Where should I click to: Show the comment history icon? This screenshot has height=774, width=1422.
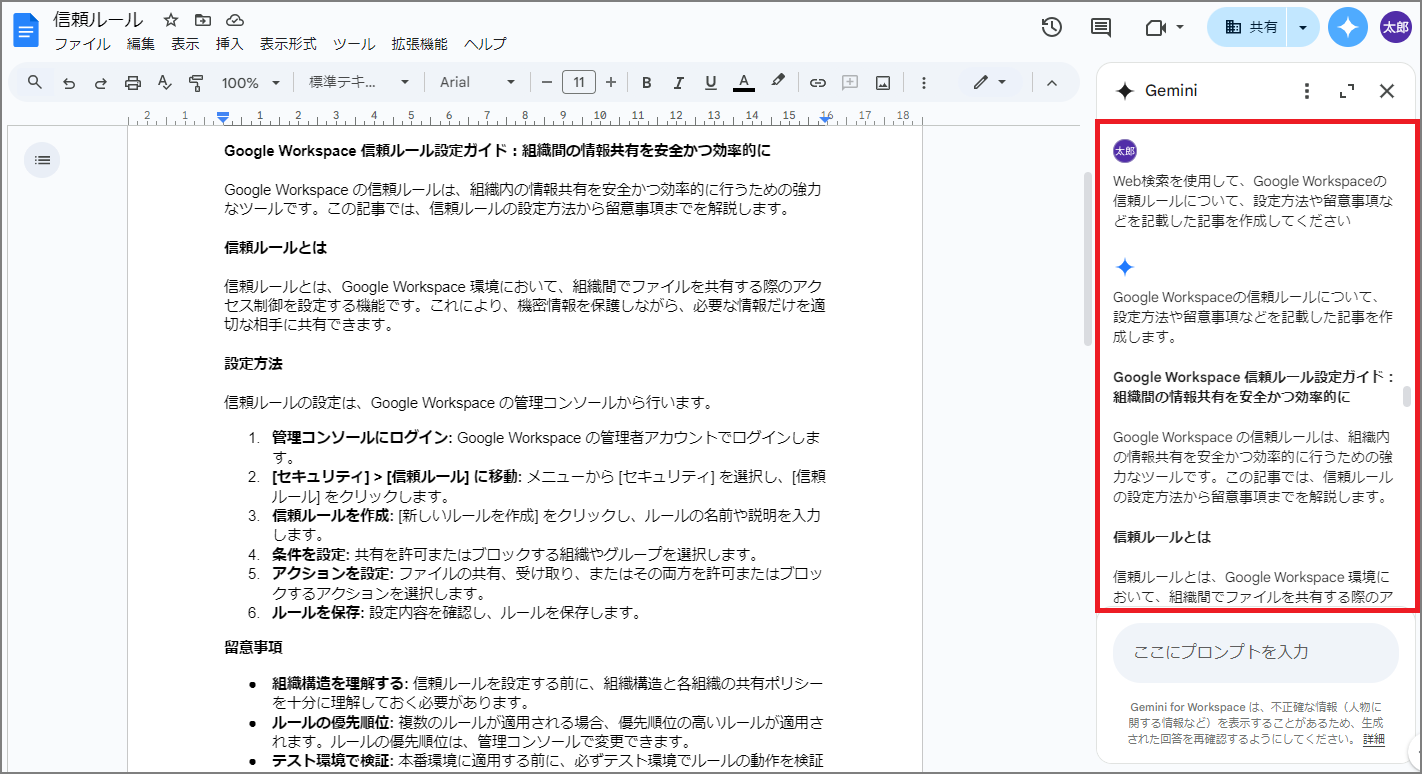coord(1101,27)
